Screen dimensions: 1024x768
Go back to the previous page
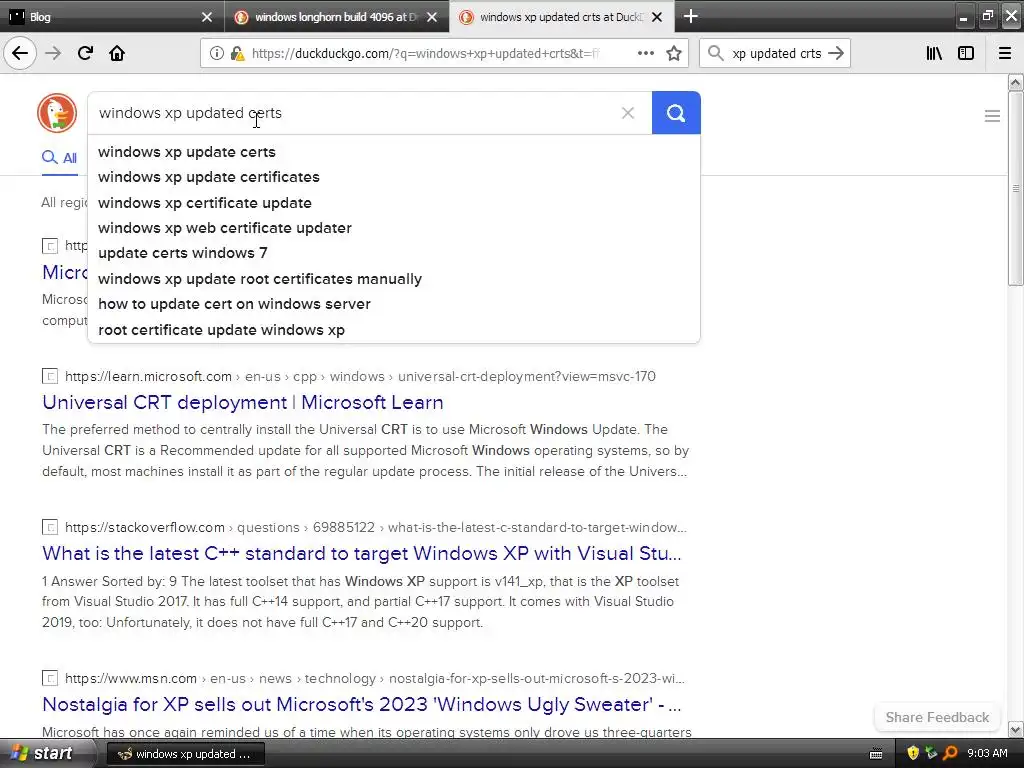[x=20, y=53]
